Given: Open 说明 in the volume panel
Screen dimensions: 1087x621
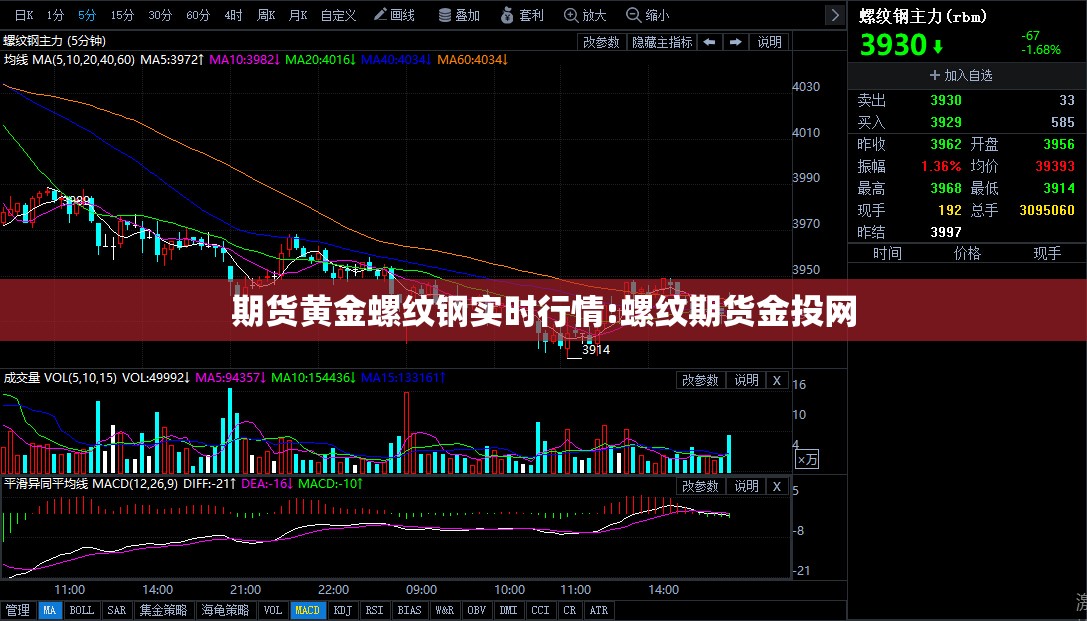Looking at the screenshot, I should pos(747,381).
